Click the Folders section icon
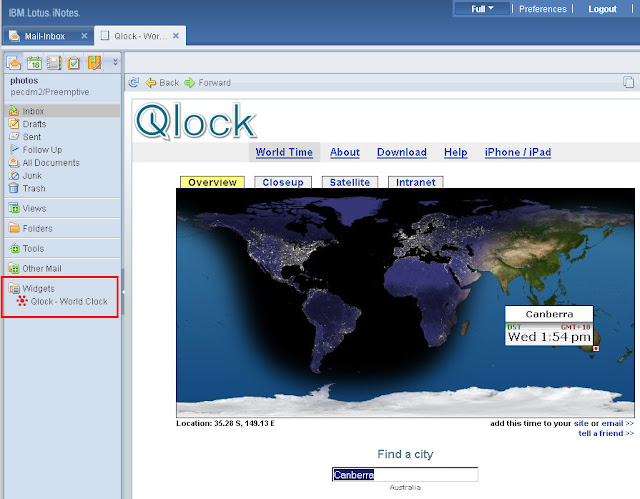Viewport: 640px width, 499px height. click(x=14, y=228)
